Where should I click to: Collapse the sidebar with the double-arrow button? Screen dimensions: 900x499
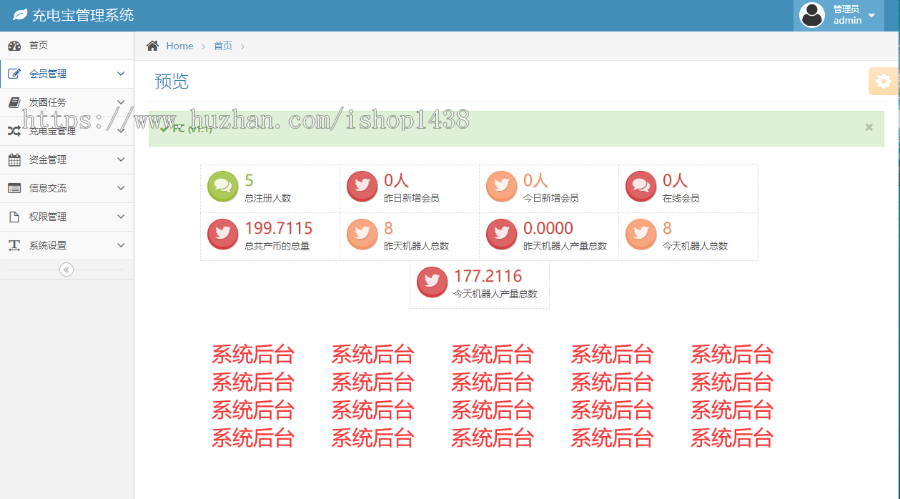point(66,269)
